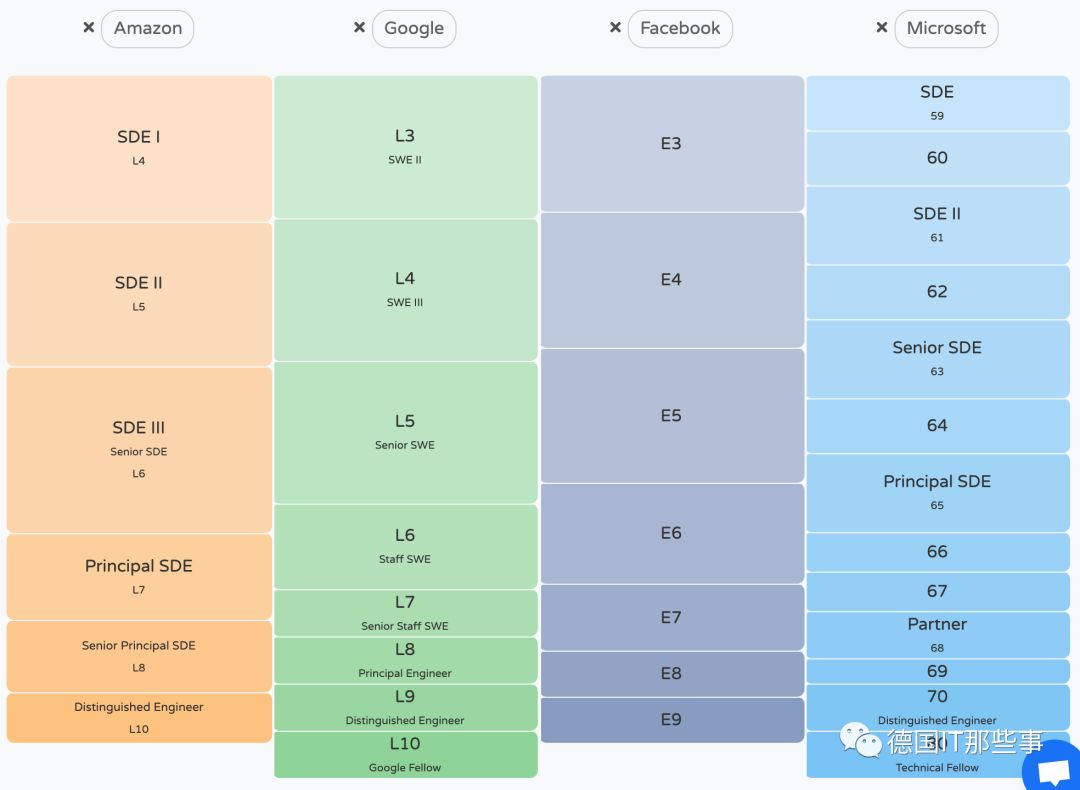Click Facebook E5 level block
1080x790 pixels.
pyautogui.click(x=671, y=416)
